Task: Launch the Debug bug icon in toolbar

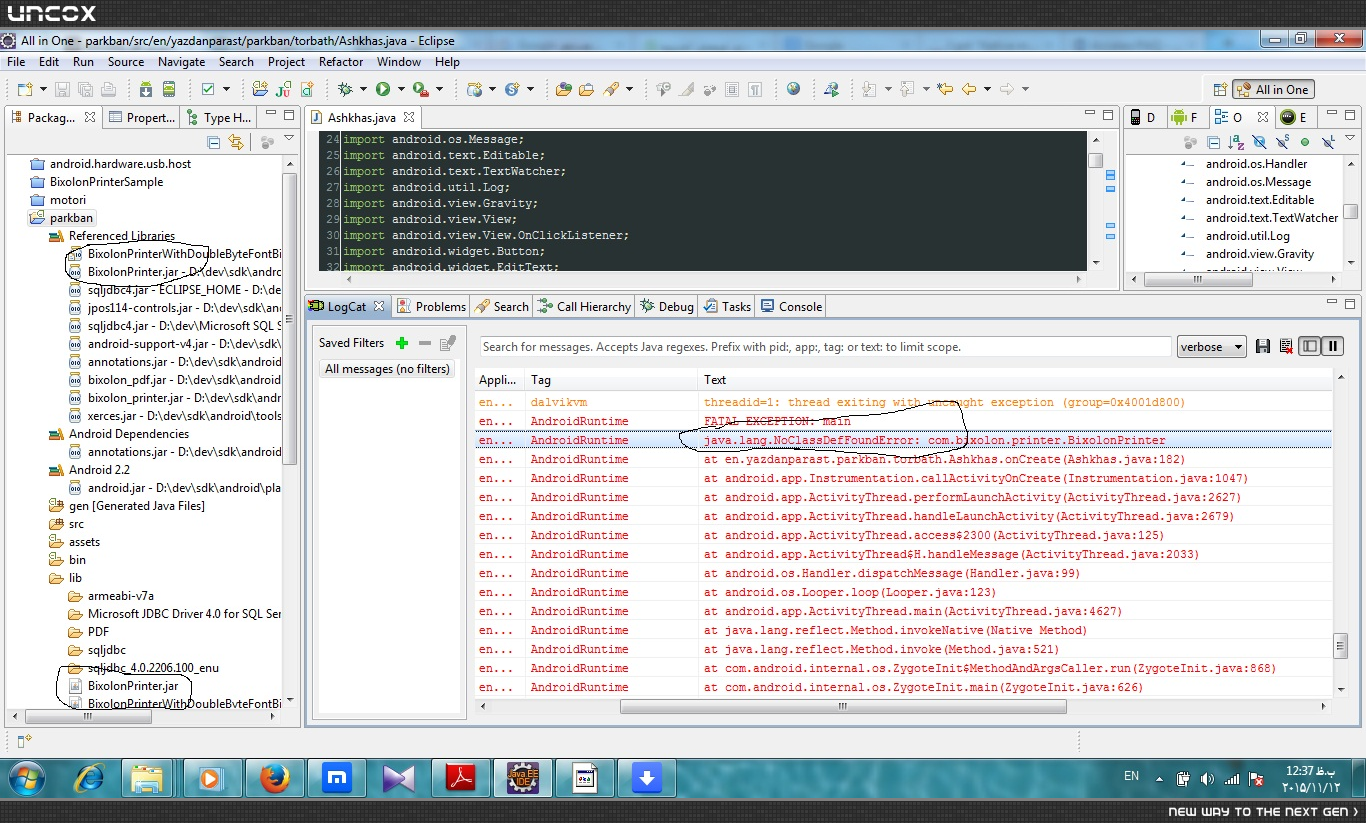Action: [x=345, y=89]
